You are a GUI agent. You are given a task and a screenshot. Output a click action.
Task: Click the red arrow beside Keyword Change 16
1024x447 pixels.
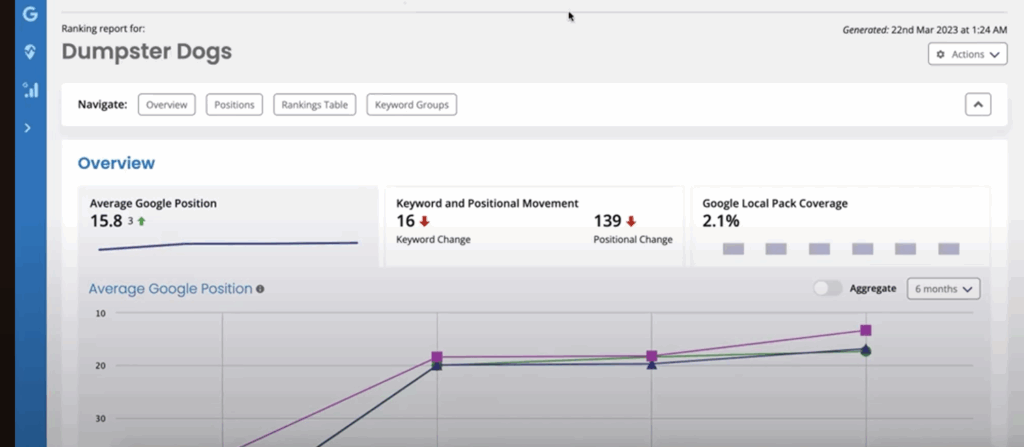424,221
